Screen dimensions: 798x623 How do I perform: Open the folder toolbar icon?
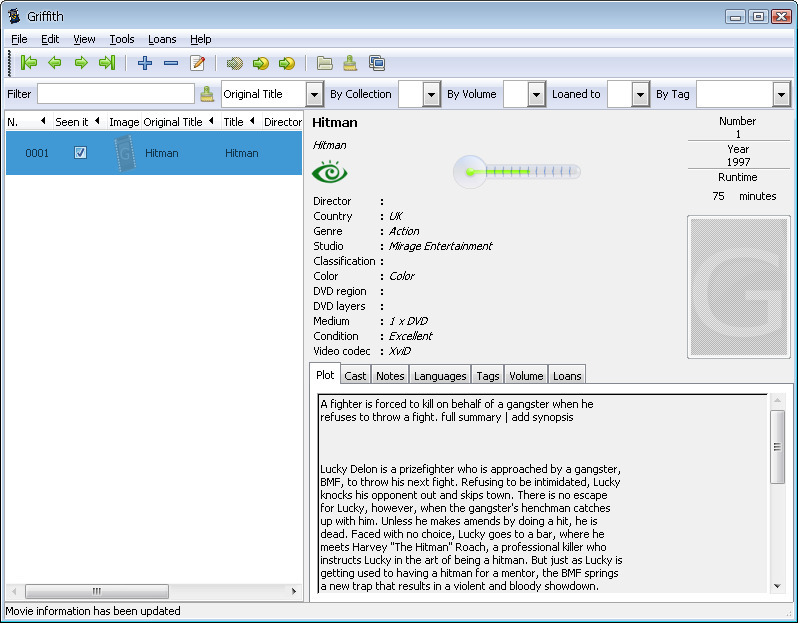coord(325,63)
